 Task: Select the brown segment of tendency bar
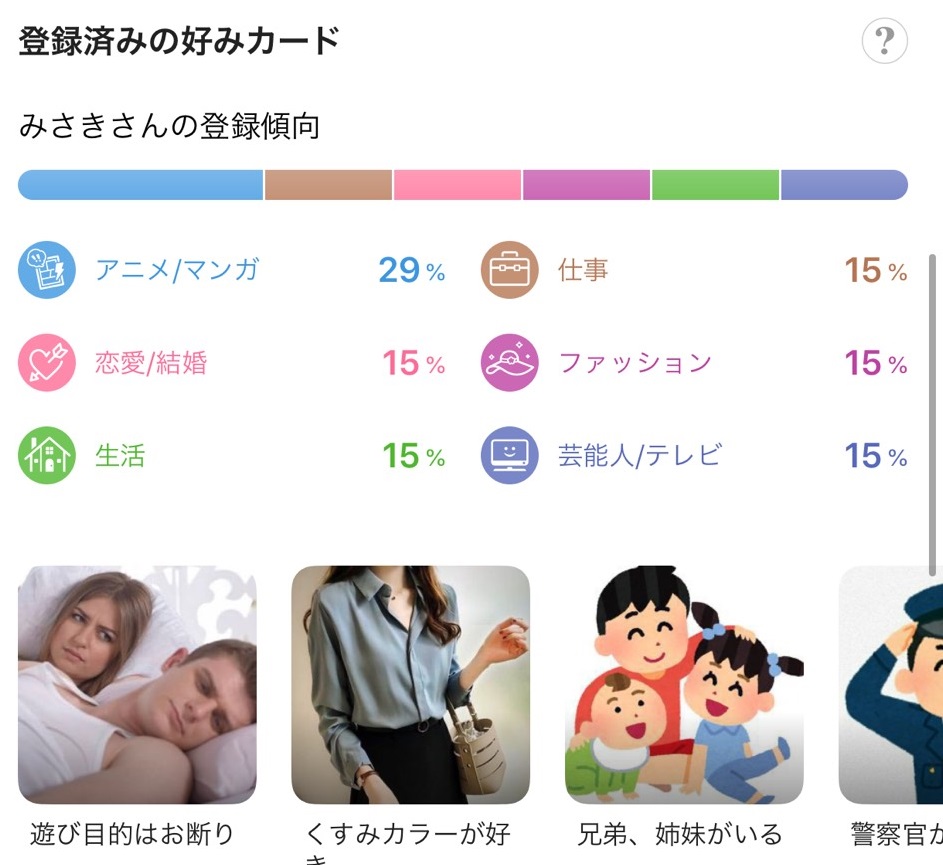(x=328, y=185)
